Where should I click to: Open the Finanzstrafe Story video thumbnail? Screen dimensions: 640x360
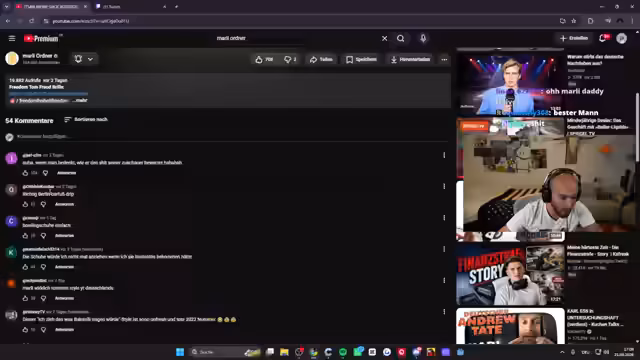[510, 275]
